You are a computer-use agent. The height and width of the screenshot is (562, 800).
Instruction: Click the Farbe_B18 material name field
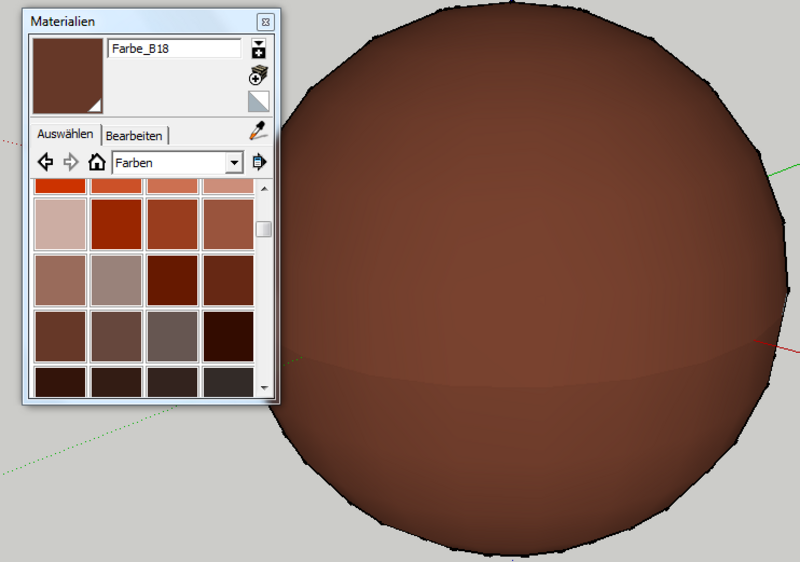174,48
